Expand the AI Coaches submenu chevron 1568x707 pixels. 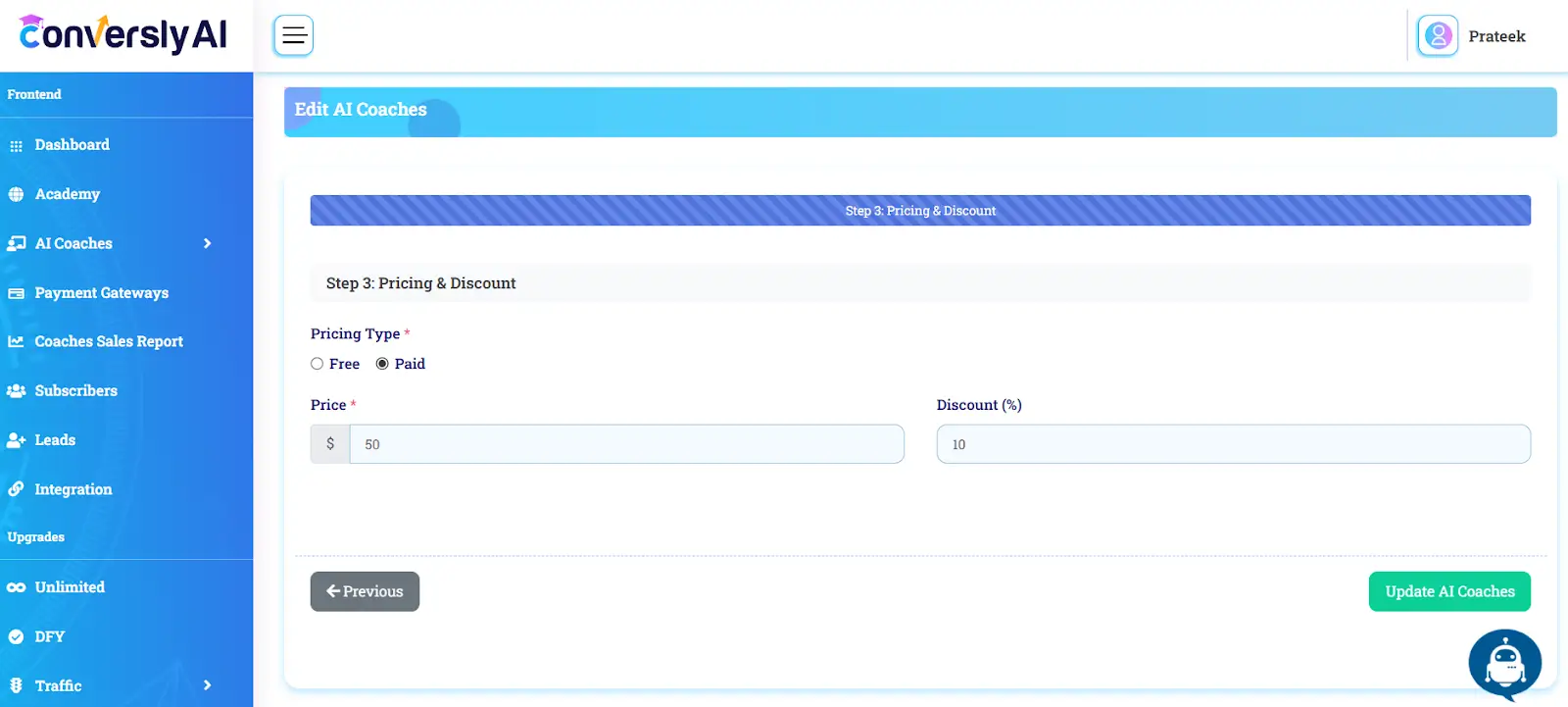pos(207,243)
